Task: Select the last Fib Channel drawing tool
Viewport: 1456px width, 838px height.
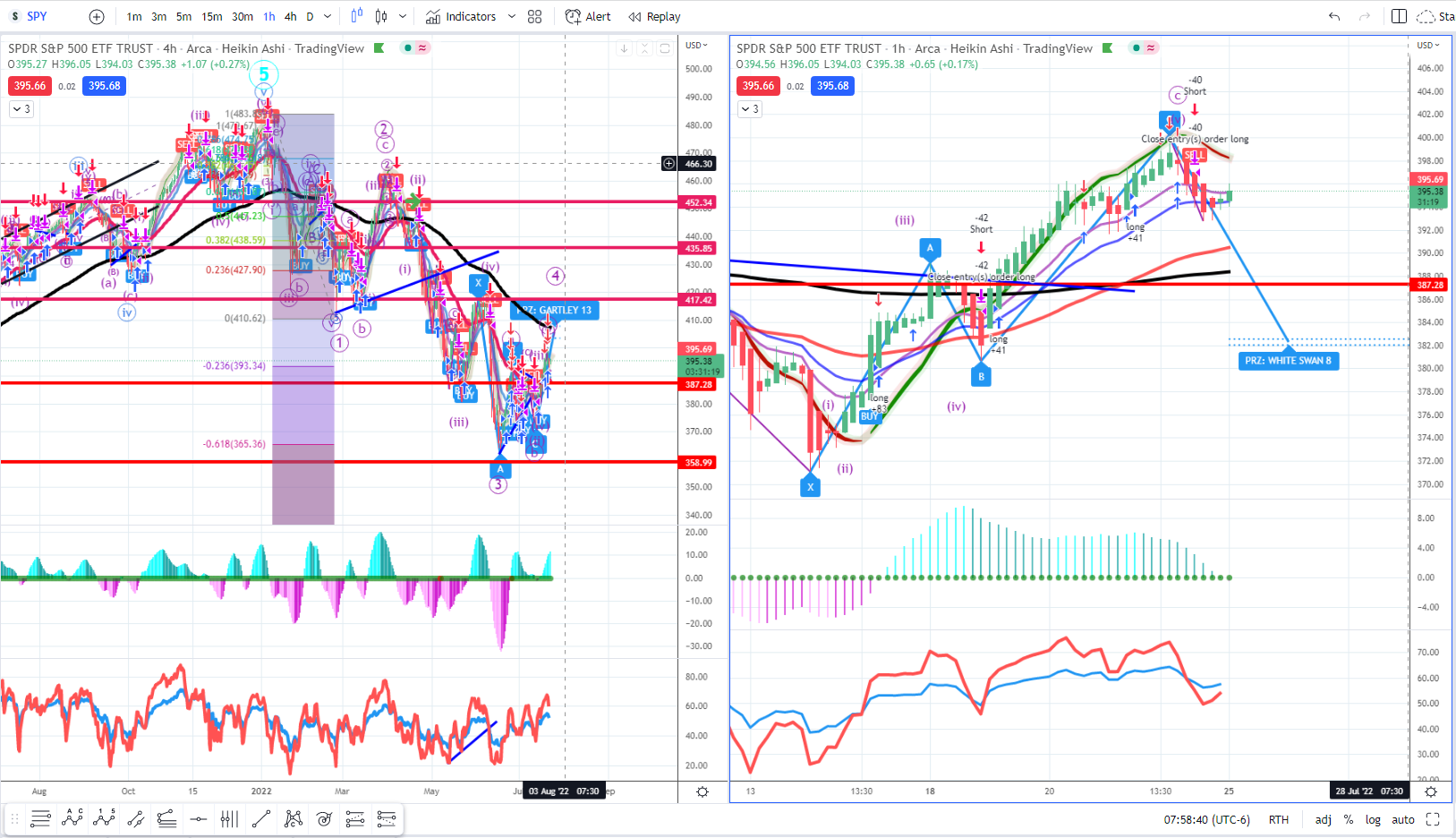Action: (x=387, y=818)
